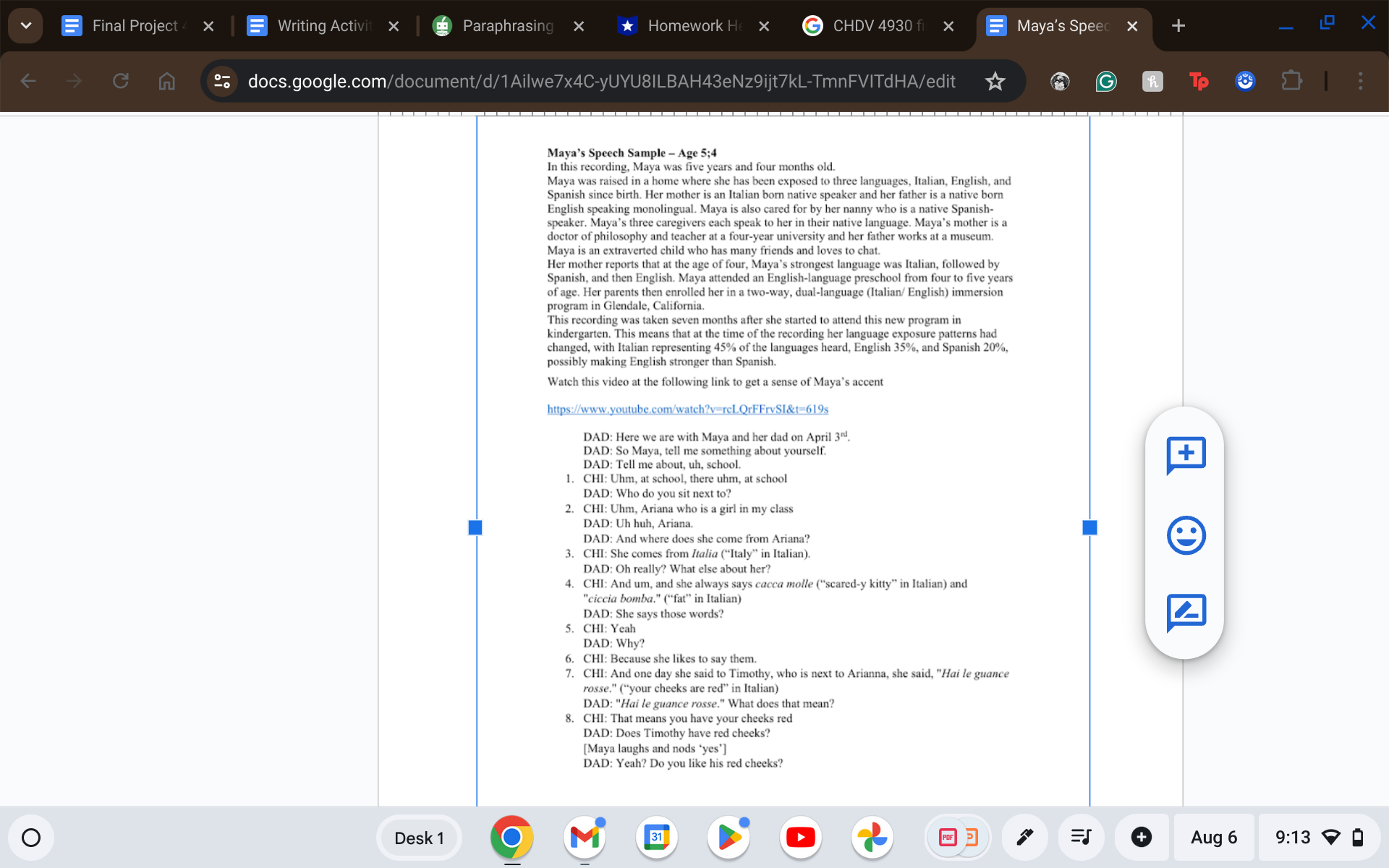
Task: Open the Desk 1 switcher
Action: (419, 838)
